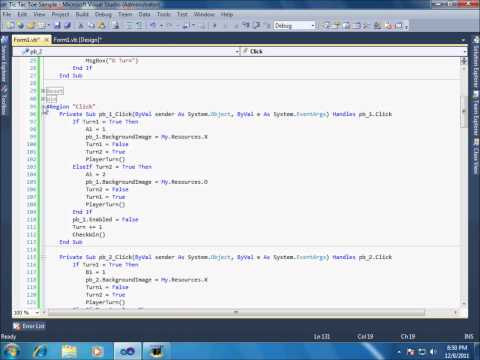Open the Window menu

pos(204,14)
